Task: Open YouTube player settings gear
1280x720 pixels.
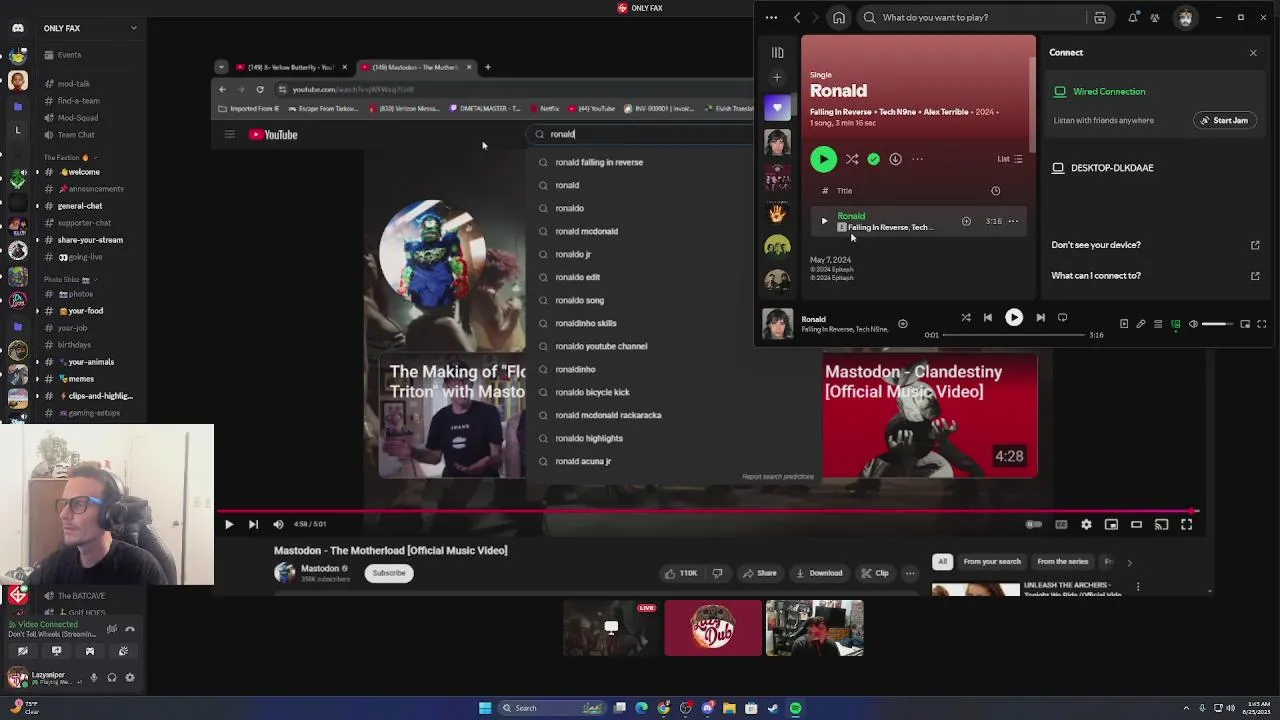Action: point(1086,524)
